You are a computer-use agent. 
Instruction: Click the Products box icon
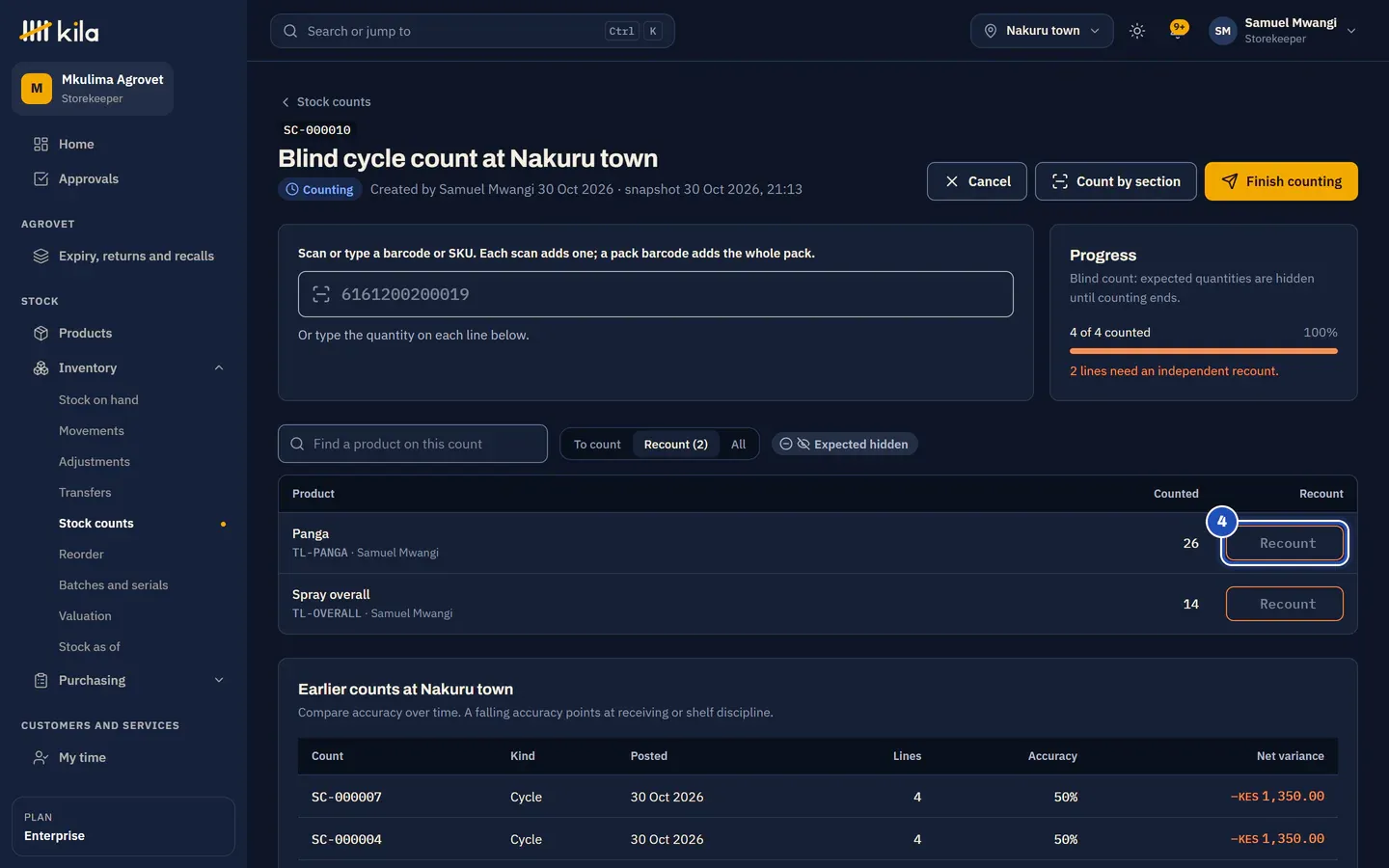tap(41, 333)
